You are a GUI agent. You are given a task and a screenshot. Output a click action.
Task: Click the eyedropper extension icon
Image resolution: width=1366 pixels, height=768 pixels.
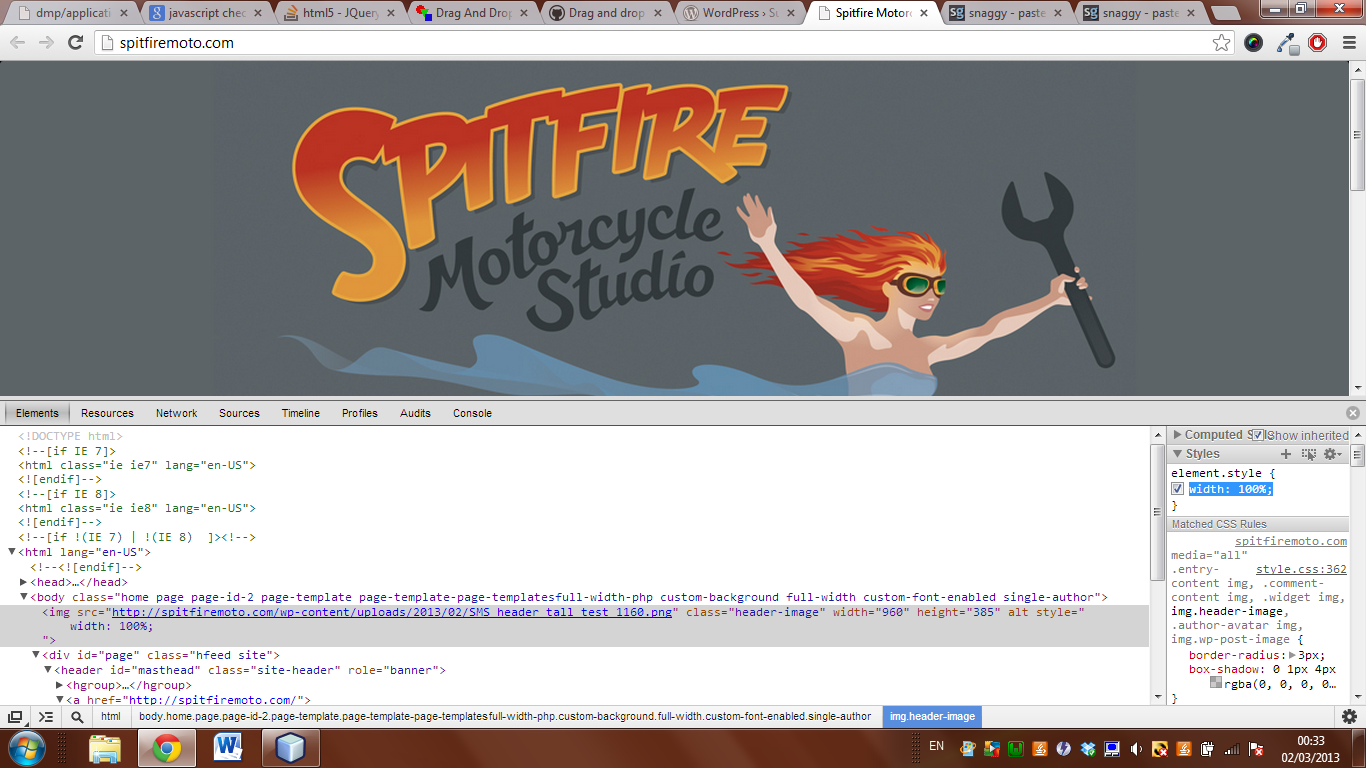[1287, 43]
